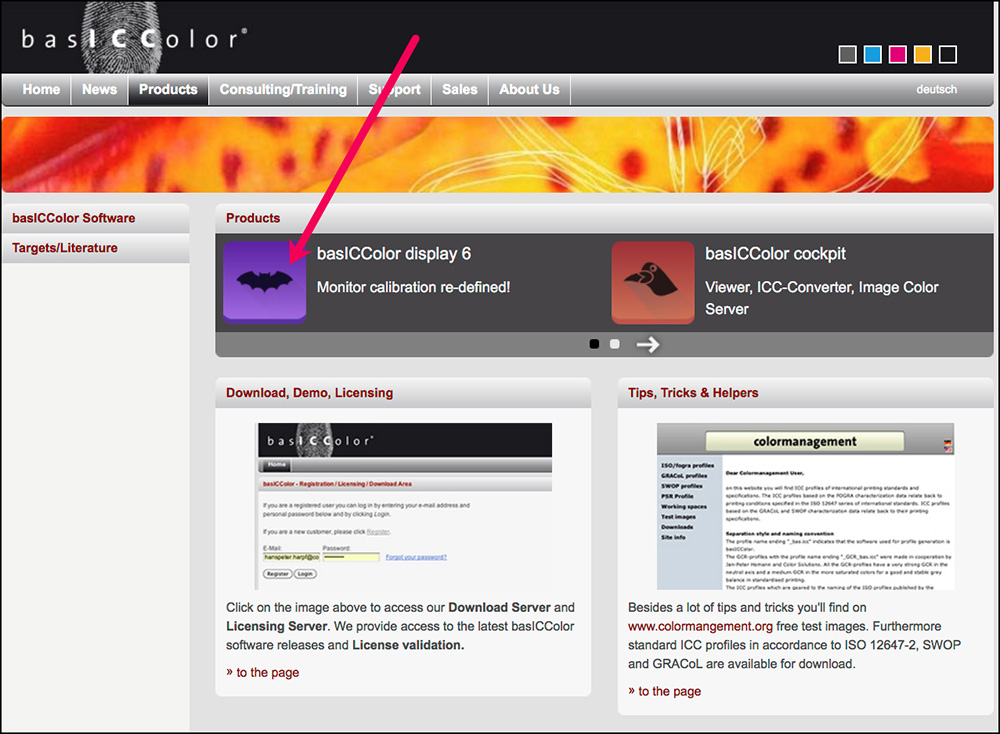Switch language via the deutsch link
The width and height of the screenshot is (1000, 734).
936,89
